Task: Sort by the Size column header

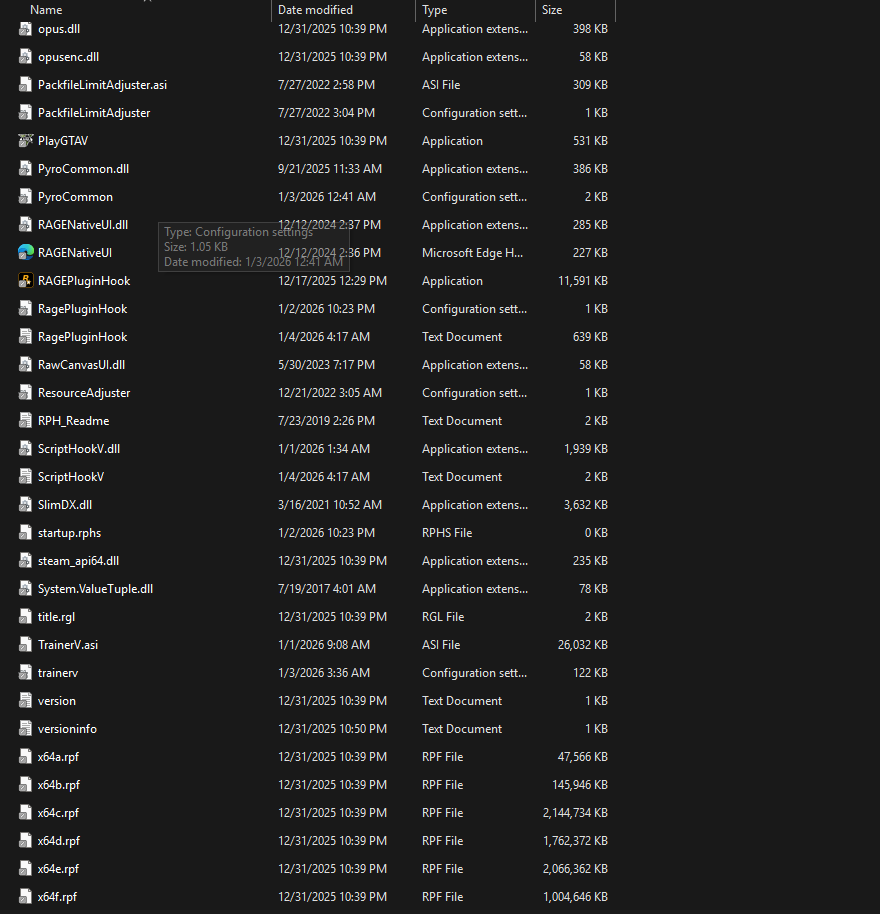Action: coord(552,10)
